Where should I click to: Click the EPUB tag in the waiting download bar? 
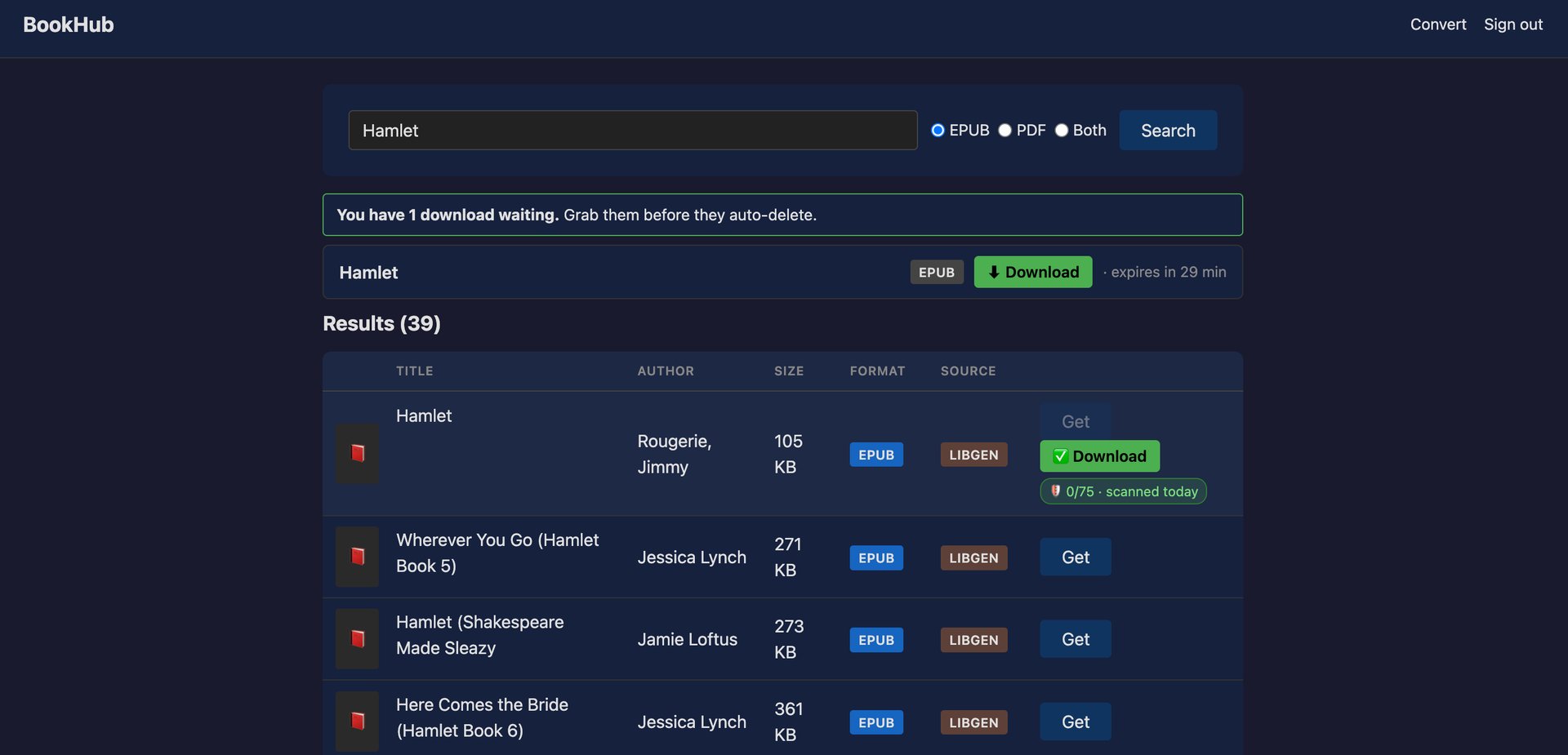click(x=937, y=272)
